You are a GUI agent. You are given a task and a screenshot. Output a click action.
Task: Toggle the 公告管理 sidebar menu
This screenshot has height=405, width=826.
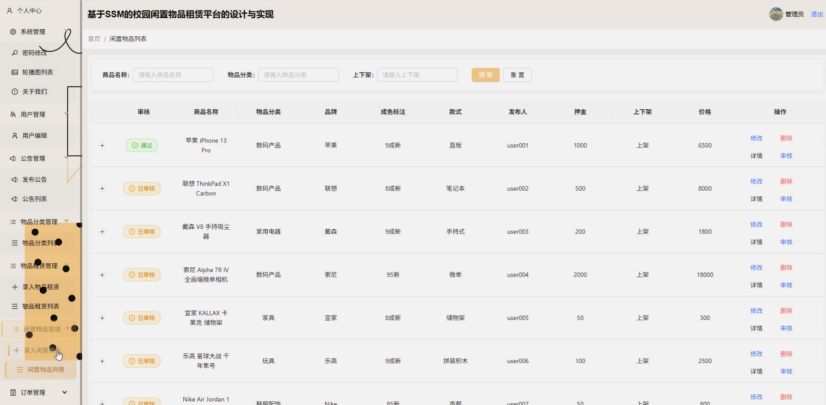pyautogui.click(x=40, y=159)
